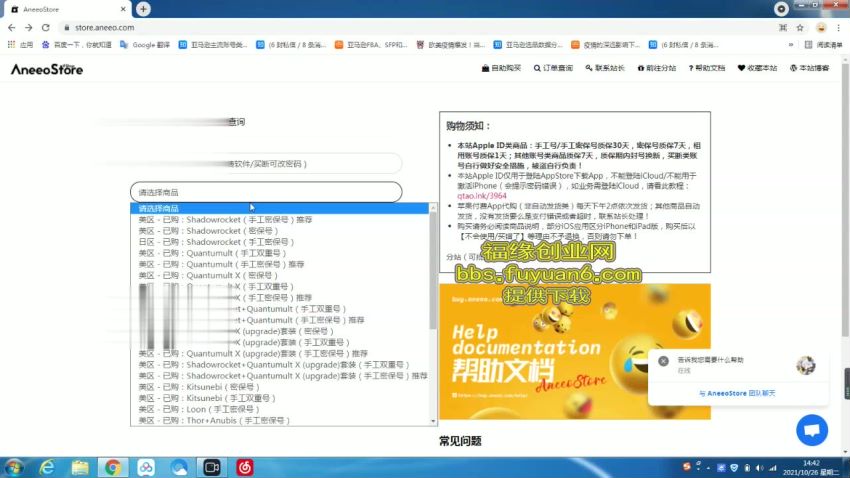The image size is (850, 478).
Task: Choose 美区 Quantumult 手工双重号 option
Action: (x=280, y=253)
